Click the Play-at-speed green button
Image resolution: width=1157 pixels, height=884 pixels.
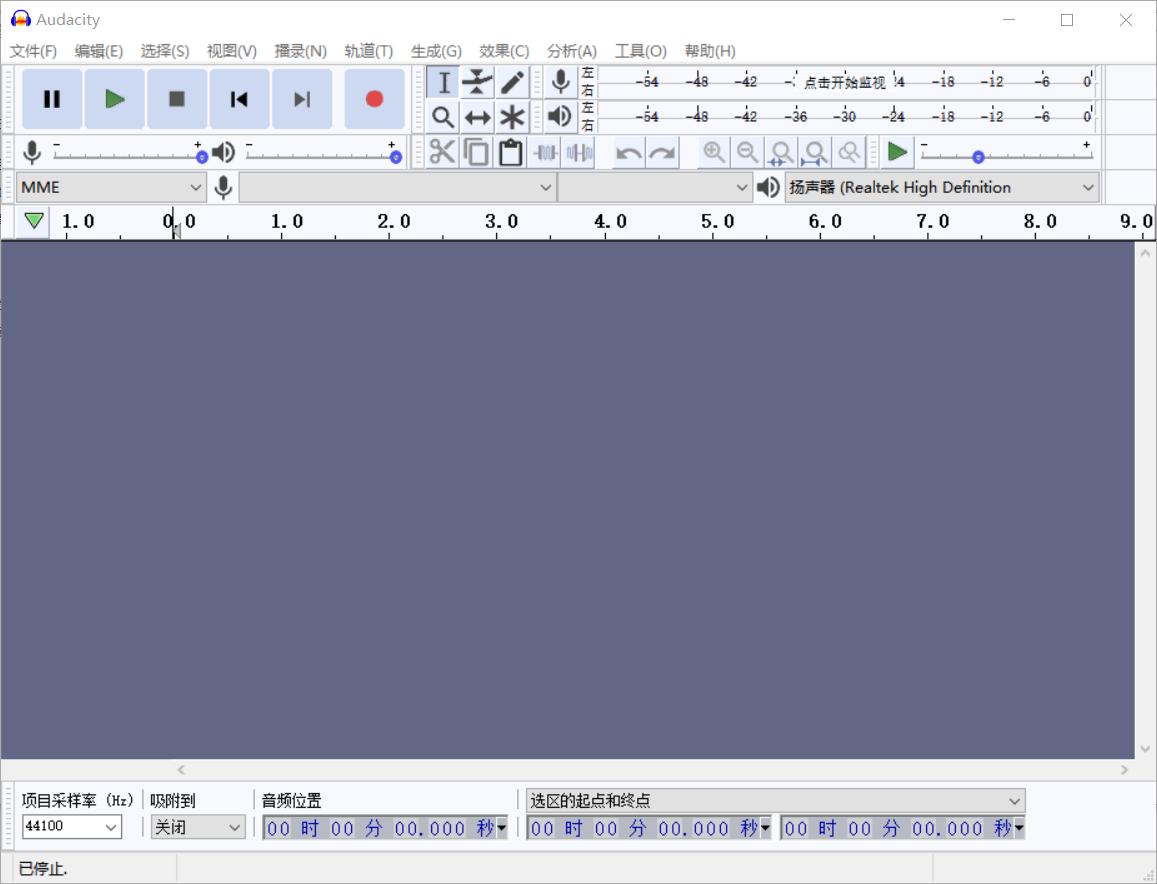[x=897, y=152]
